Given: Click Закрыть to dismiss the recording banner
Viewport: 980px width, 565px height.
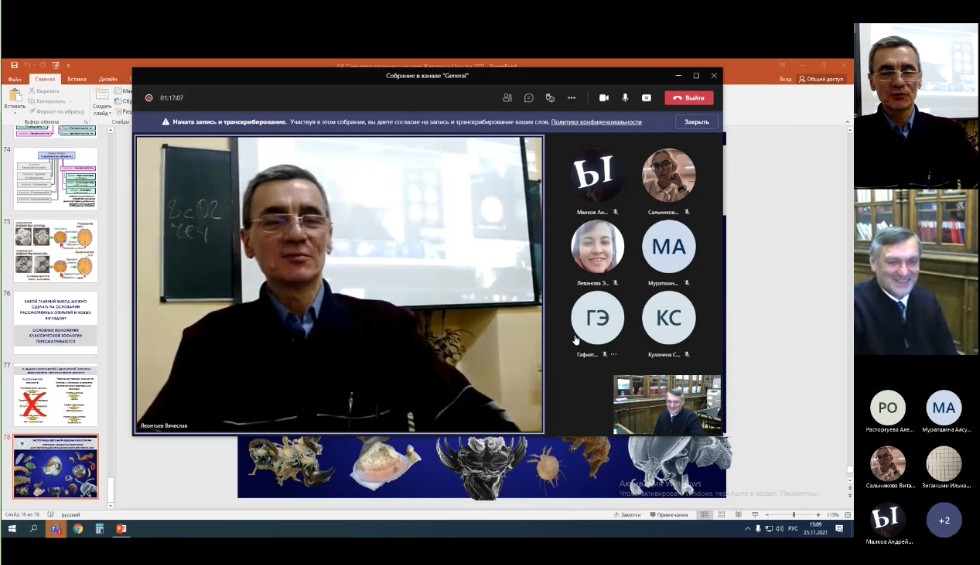Looking at the screenshot, I should point(696,122).
